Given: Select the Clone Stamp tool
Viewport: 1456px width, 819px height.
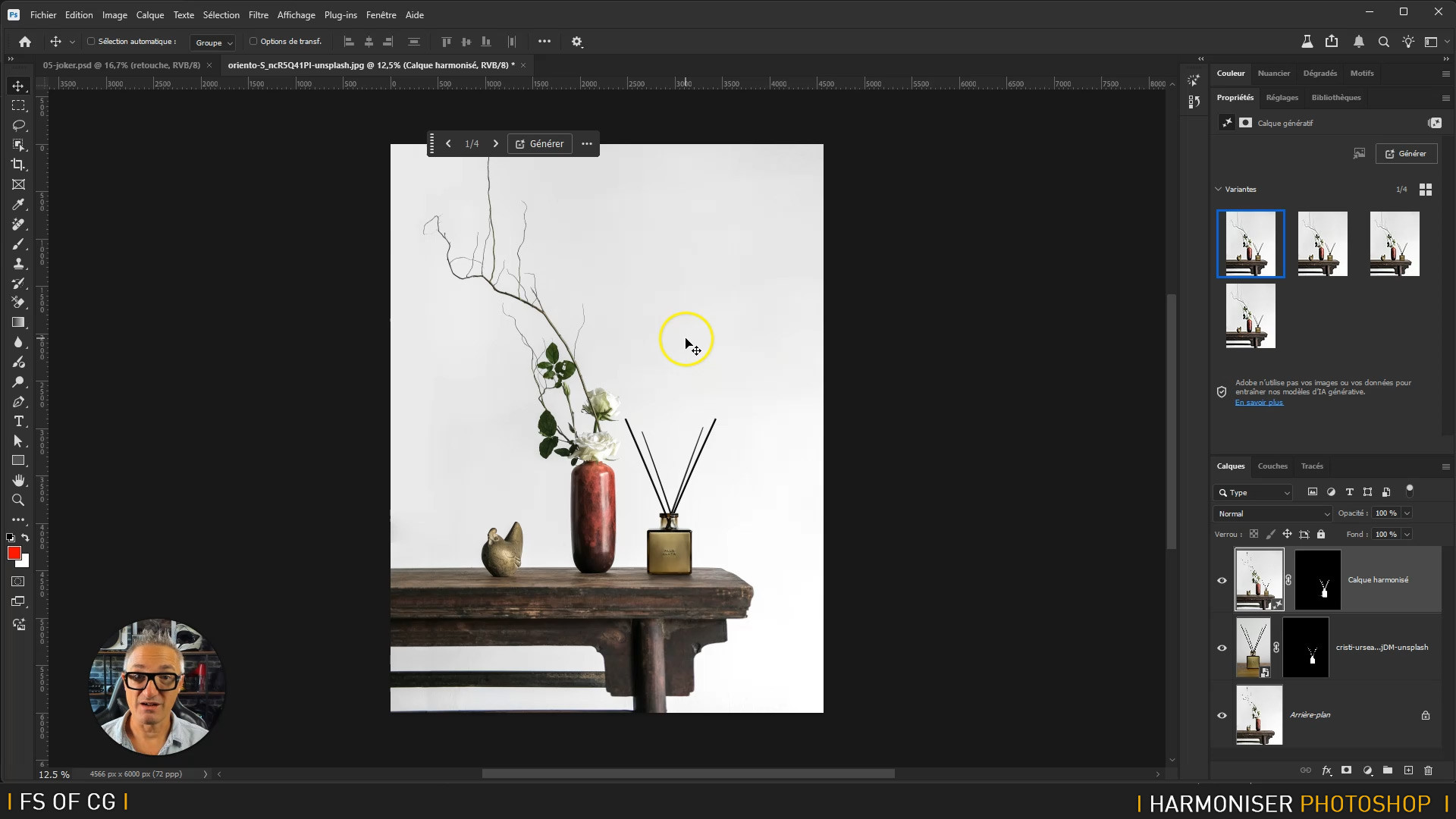Looking at the screenshot, I should (x=18, y=264).
